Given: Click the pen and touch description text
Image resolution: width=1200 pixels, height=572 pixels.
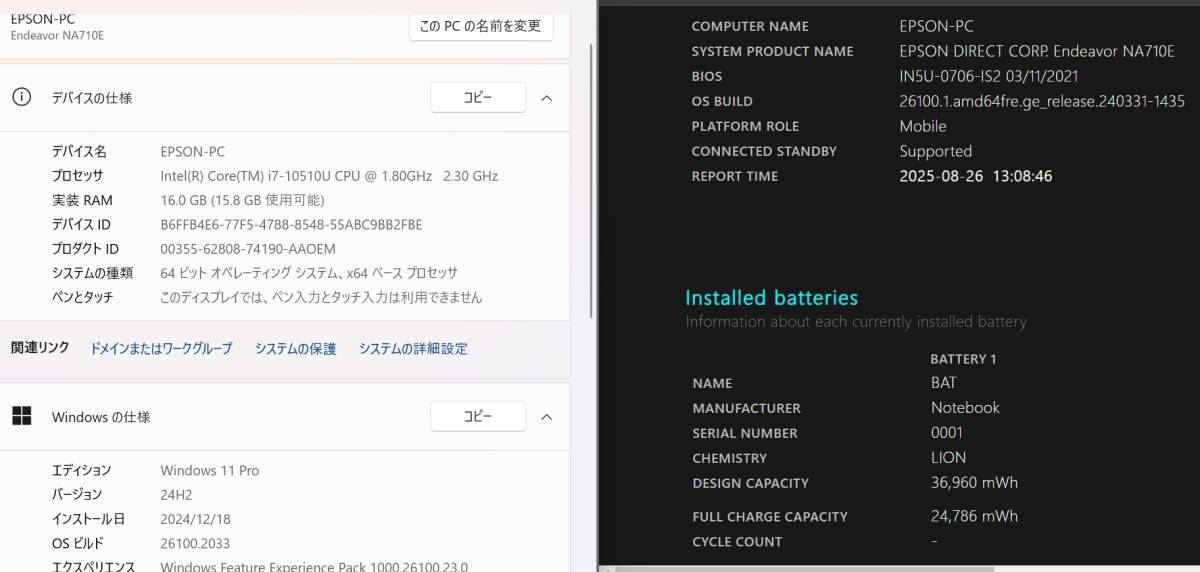Looking at the screenshot, I should (x=321, y=297).
